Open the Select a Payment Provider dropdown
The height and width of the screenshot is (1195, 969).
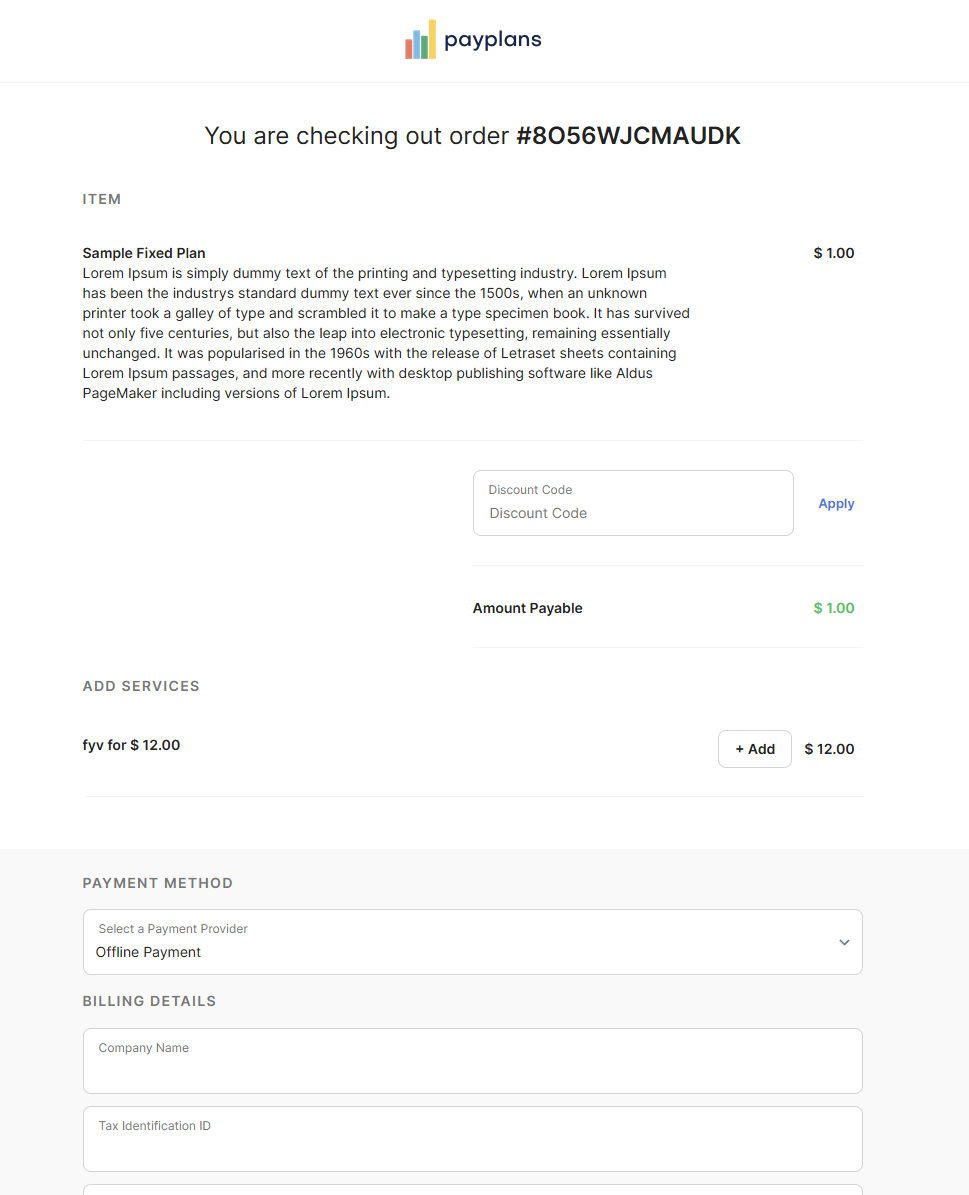point(472,941)
